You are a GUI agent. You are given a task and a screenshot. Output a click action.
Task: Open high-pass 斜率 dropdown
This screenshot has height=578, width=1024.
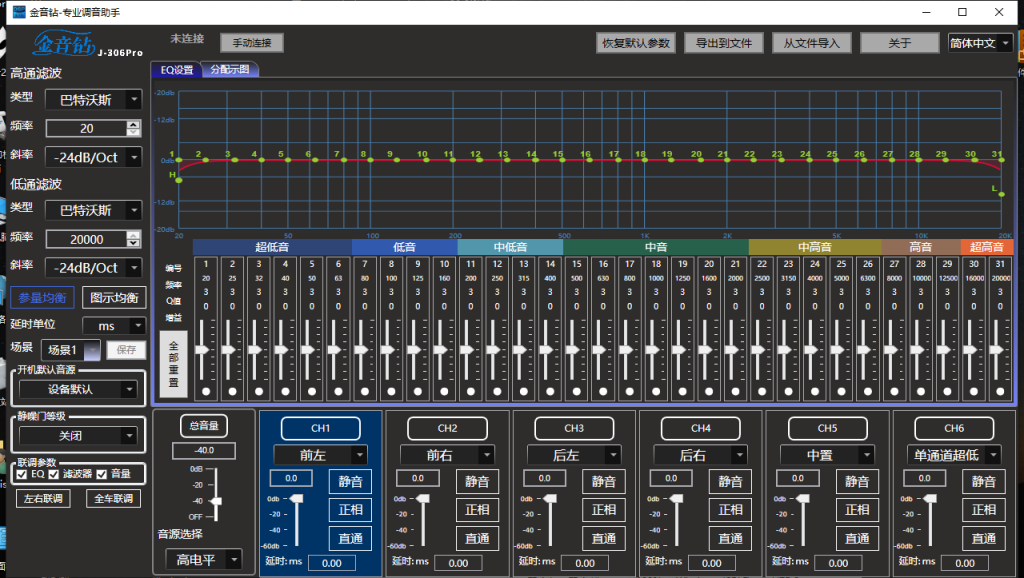(x=93, y=157)
